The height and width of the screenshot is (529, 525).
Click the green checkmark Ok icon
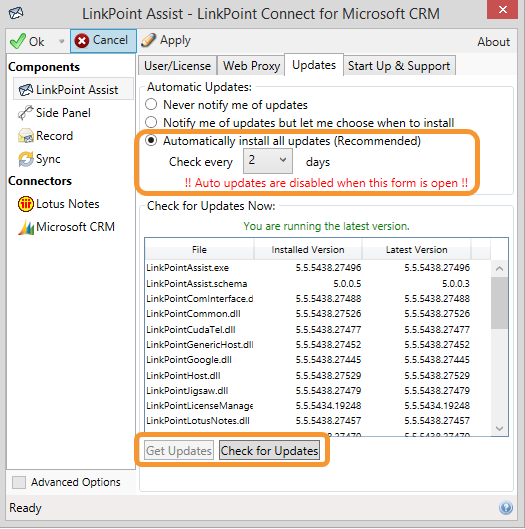pyautogui.click(x=18, y=41)
